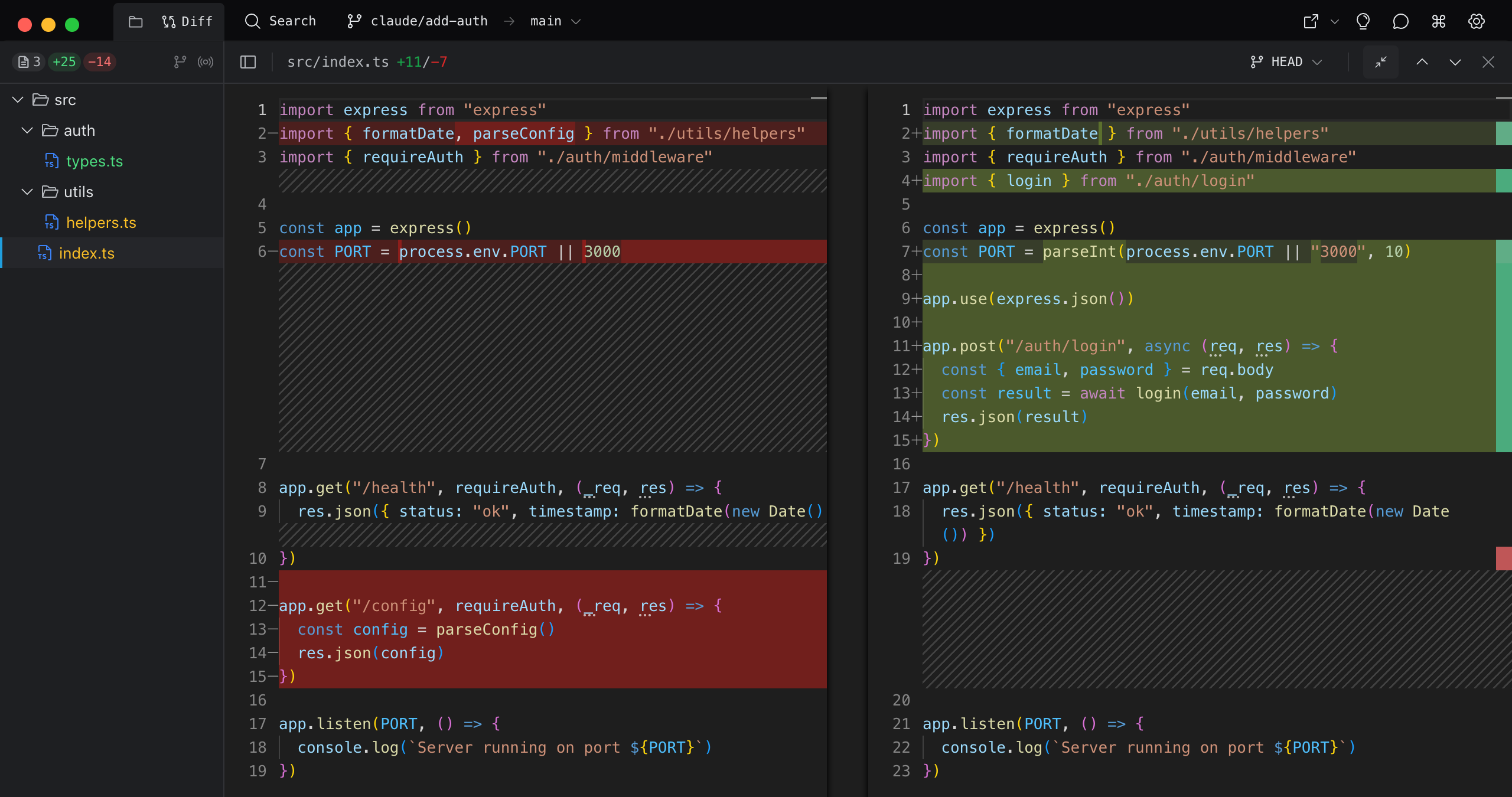Open the chat bubble icon
Image resolution: width=1512 pixels, height=797 pixels.
(x=1400, y=22)
